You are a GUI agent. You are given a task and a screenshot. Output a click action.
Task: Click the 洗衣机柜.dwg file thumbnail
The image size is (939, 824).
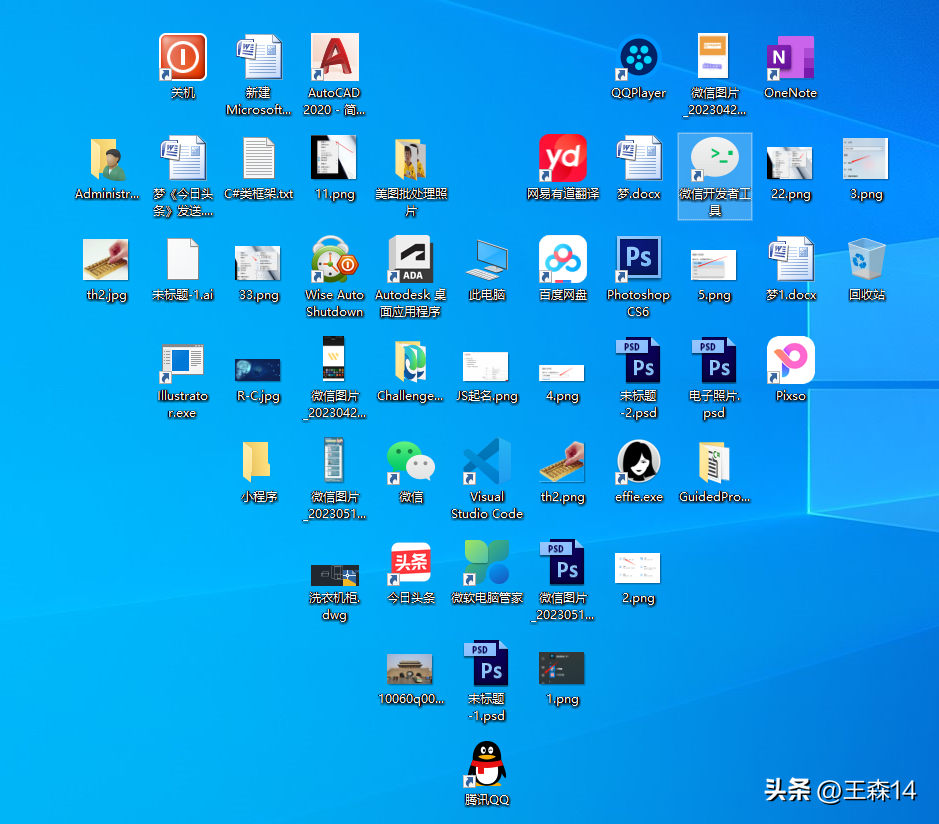[x=334, y=575]
